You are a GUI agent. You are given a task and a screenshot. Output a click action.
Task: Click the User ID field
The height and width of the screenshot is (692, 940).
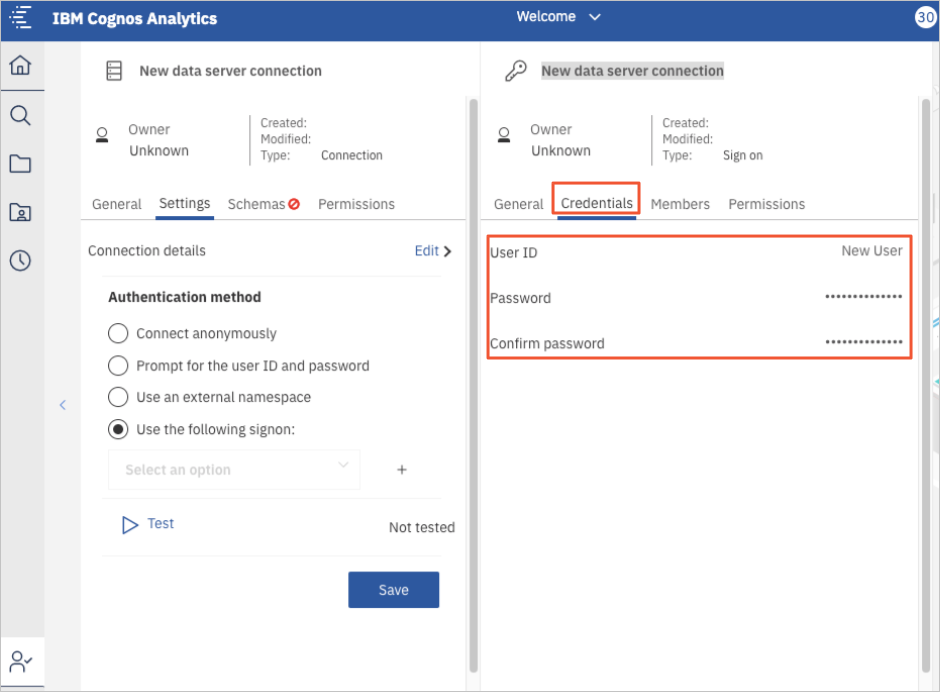(700, 252)
